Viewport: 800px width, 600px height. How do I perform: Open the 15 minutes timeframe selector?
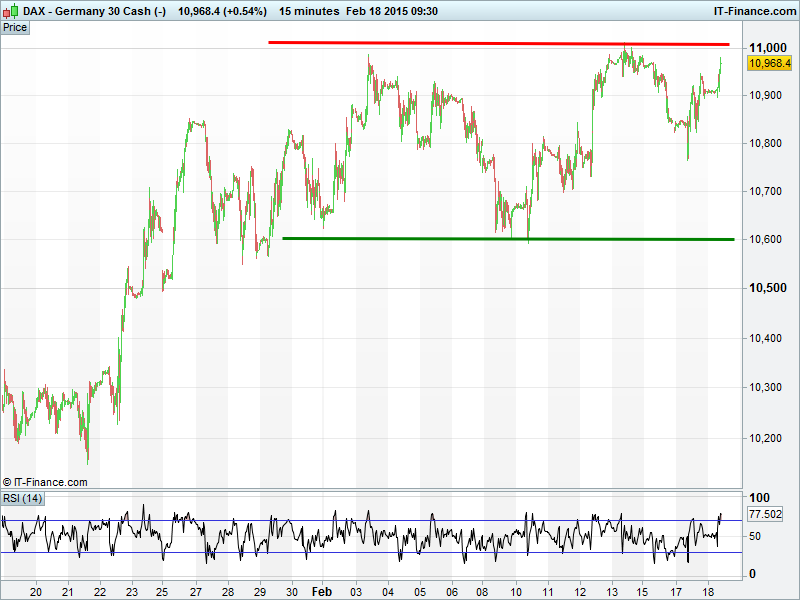[307, 11]
